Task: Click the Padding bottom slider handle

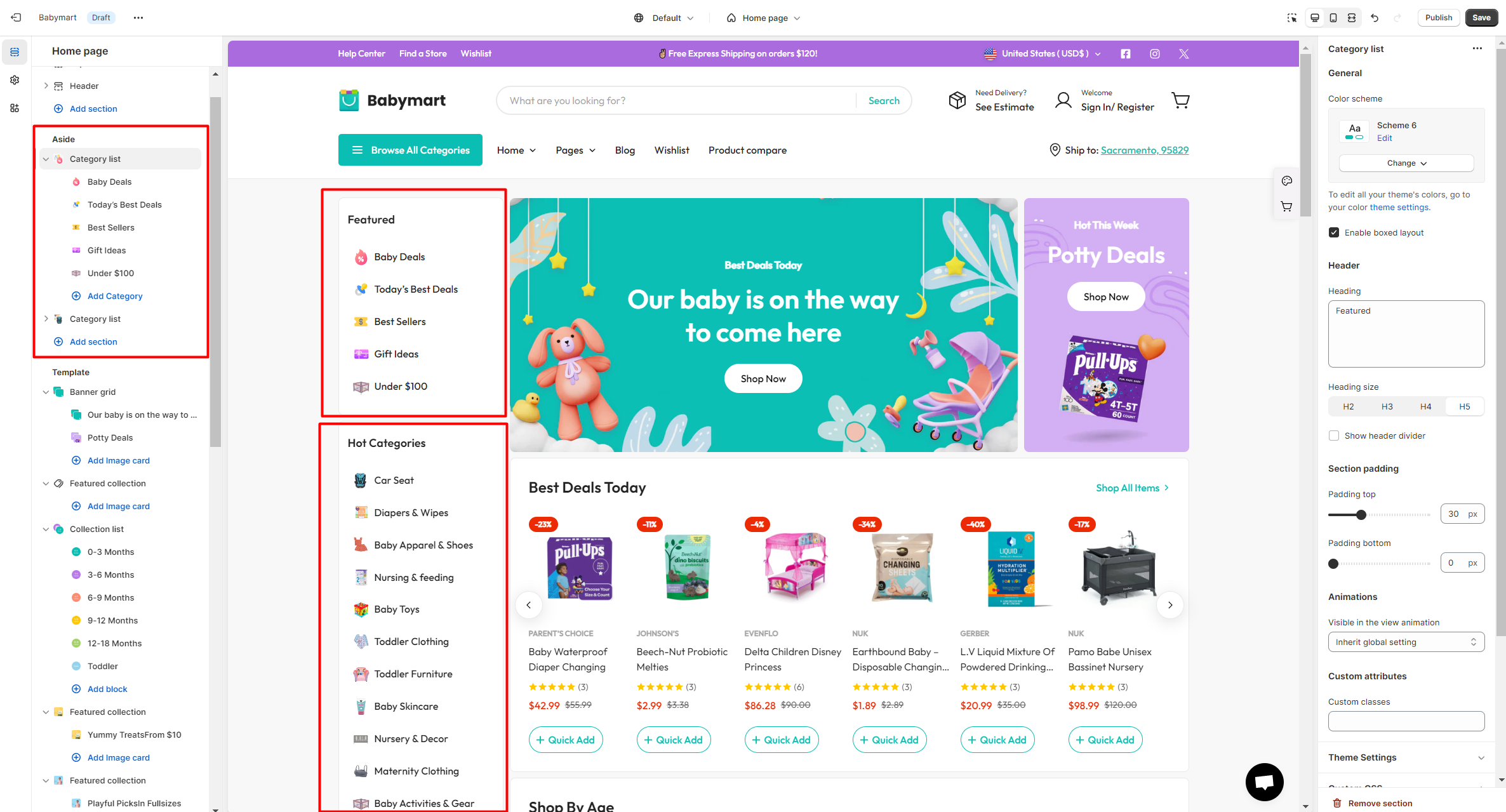Action: click(x=1333, y=564)
